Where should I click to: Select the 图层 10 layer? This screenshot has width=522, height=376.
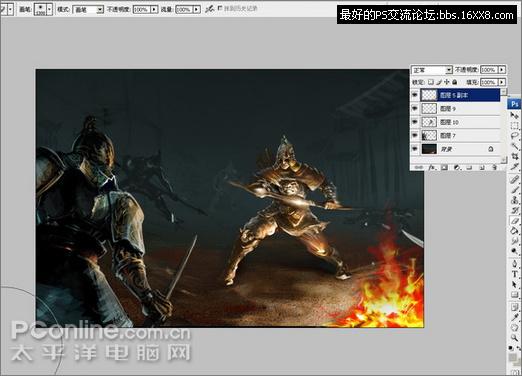[460, 122]
